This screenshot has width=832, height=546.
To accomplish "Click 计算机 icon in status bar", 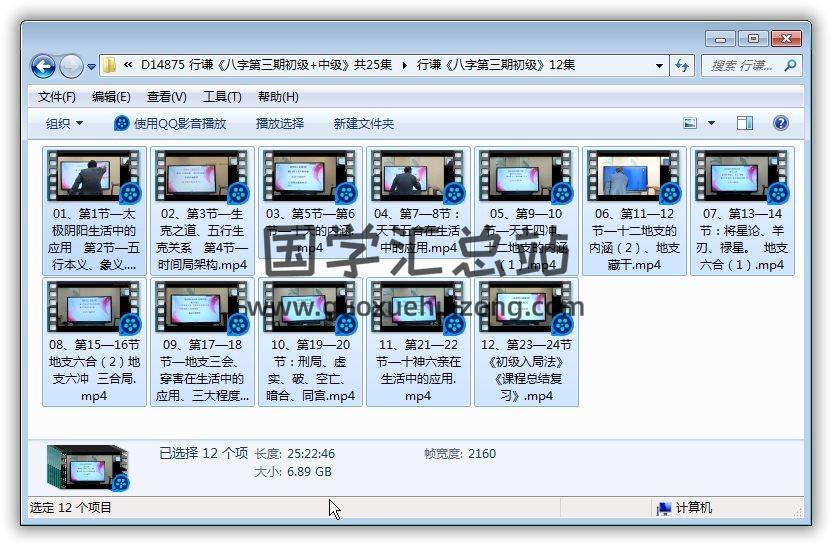I will click(x=664, y=508).
